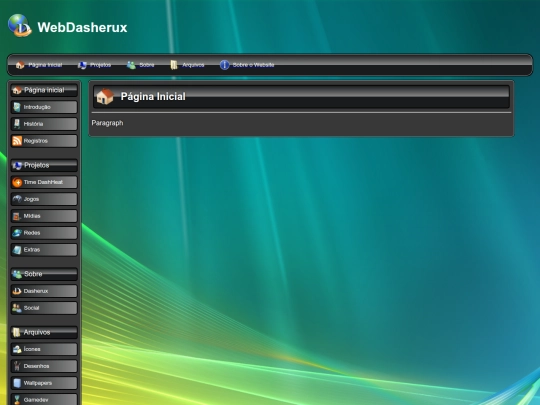The image size is (540, 405).
Task: Click Projetos icon in top navigation bar
Action: [x=82, y=65]
